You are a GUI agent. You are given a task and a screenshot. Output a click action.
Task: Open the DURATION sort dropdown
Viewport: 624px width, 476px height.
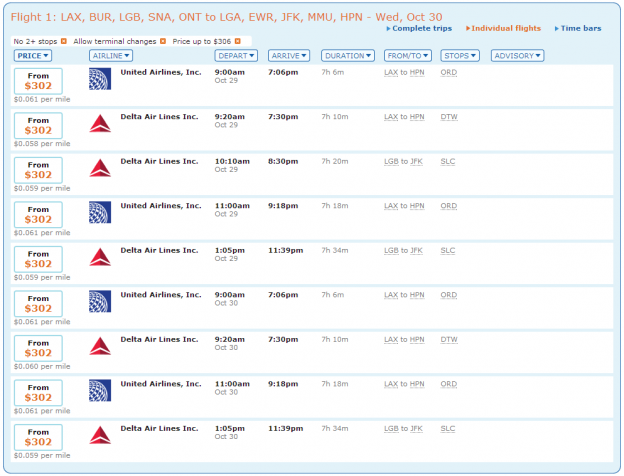(348, 56)
